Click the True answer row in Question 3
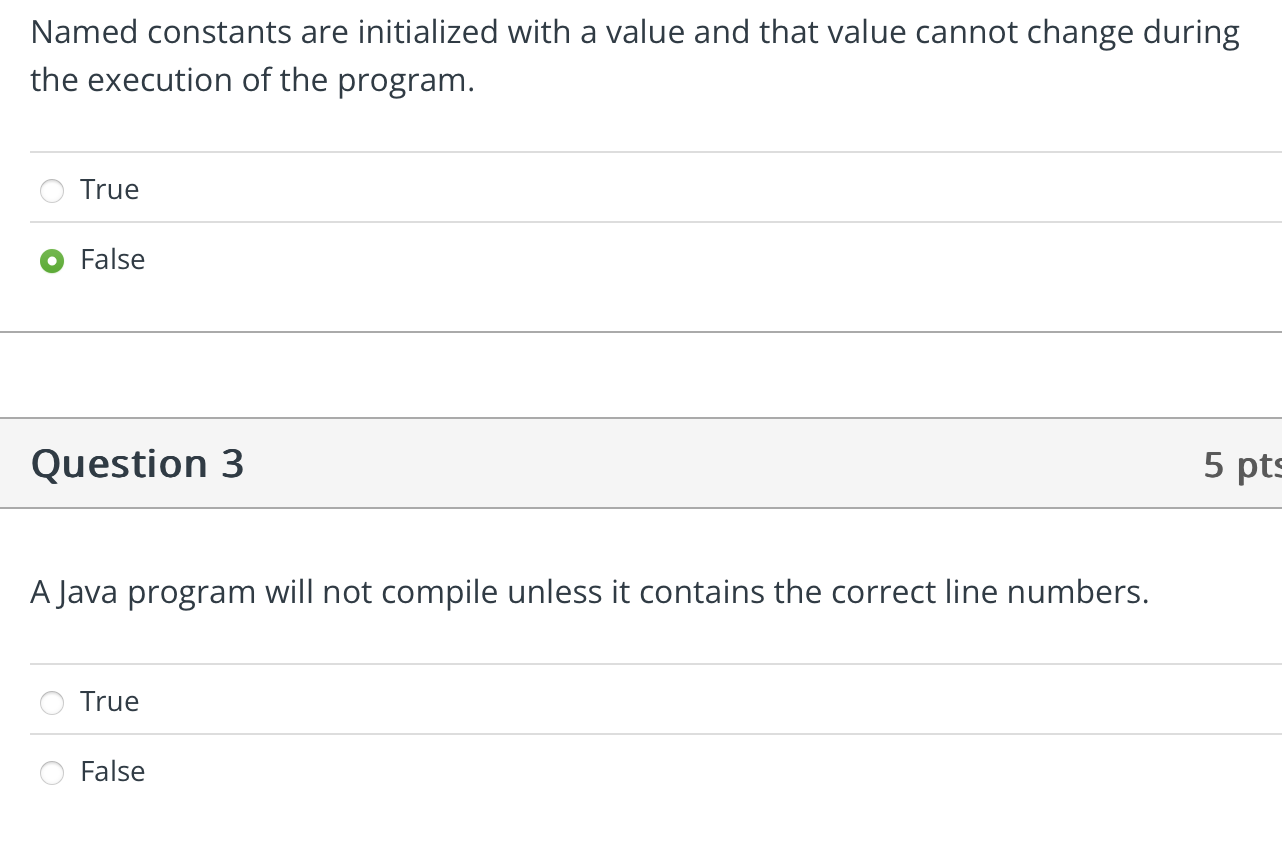 point(400,702)
